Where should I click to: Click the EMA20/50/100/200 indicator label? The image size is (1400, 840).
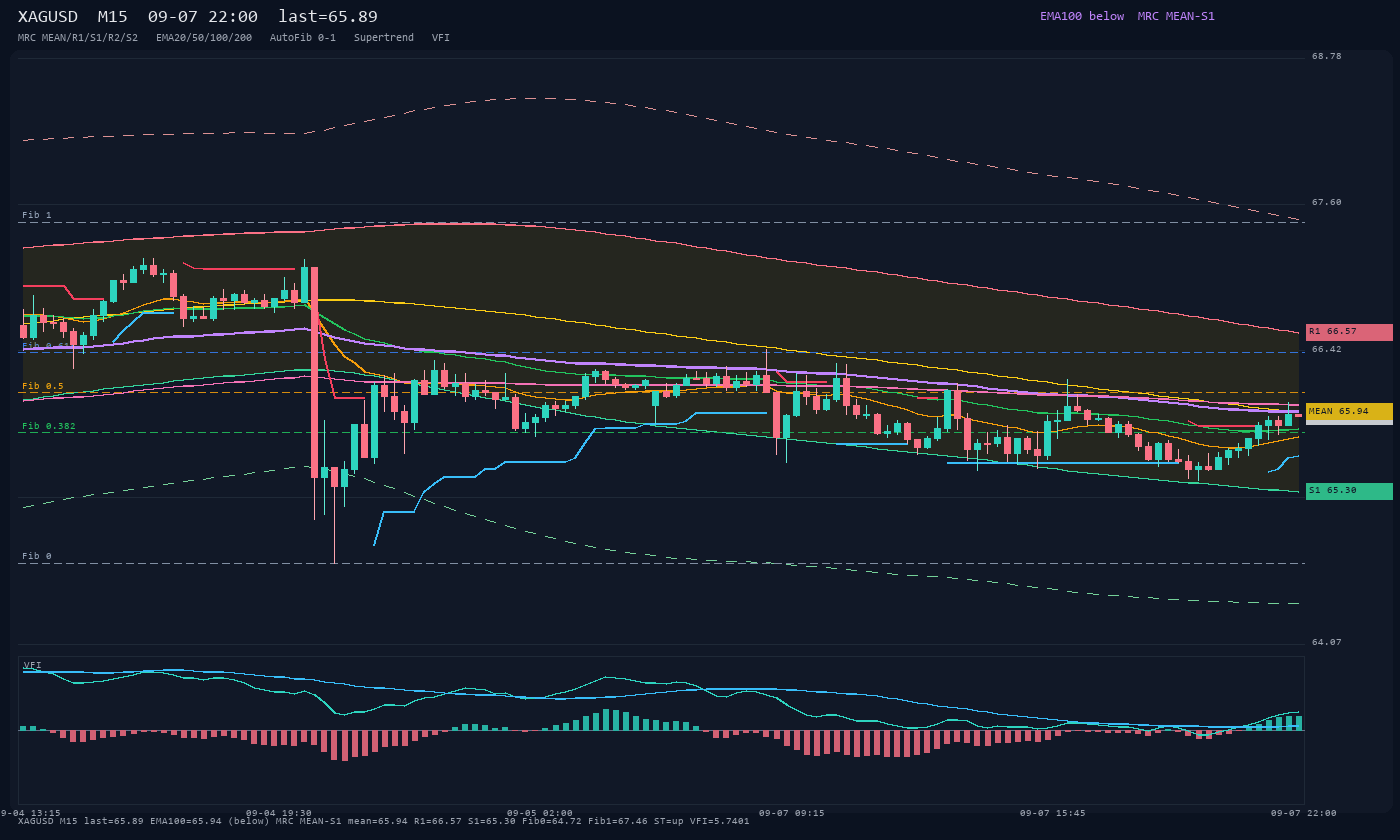[x=204, y=38]
